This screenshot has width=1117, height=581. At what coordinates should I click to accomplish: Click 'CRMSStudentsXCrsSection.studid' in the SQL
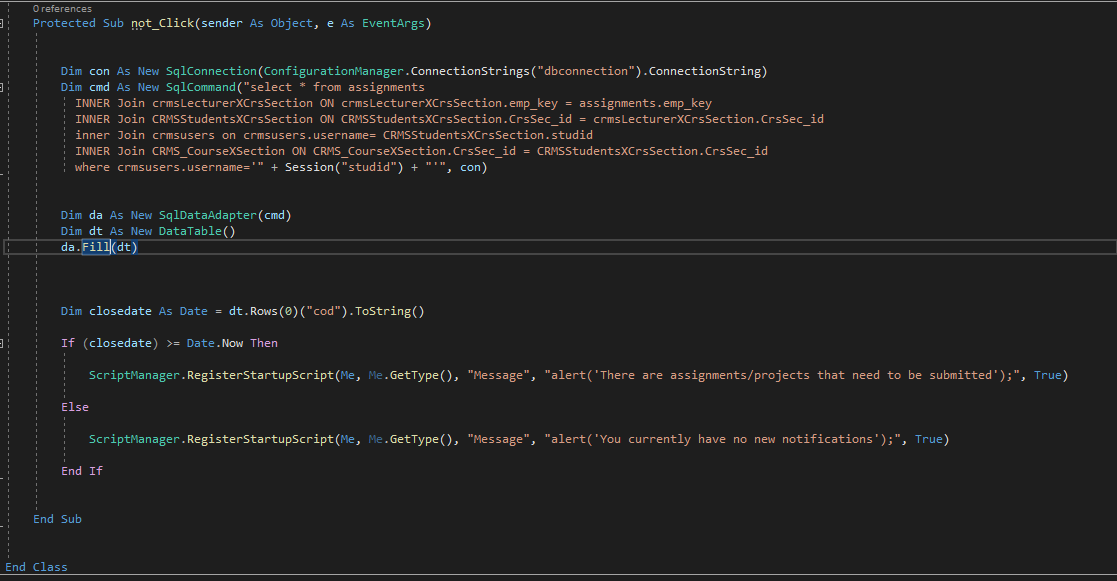coord(488,135)
